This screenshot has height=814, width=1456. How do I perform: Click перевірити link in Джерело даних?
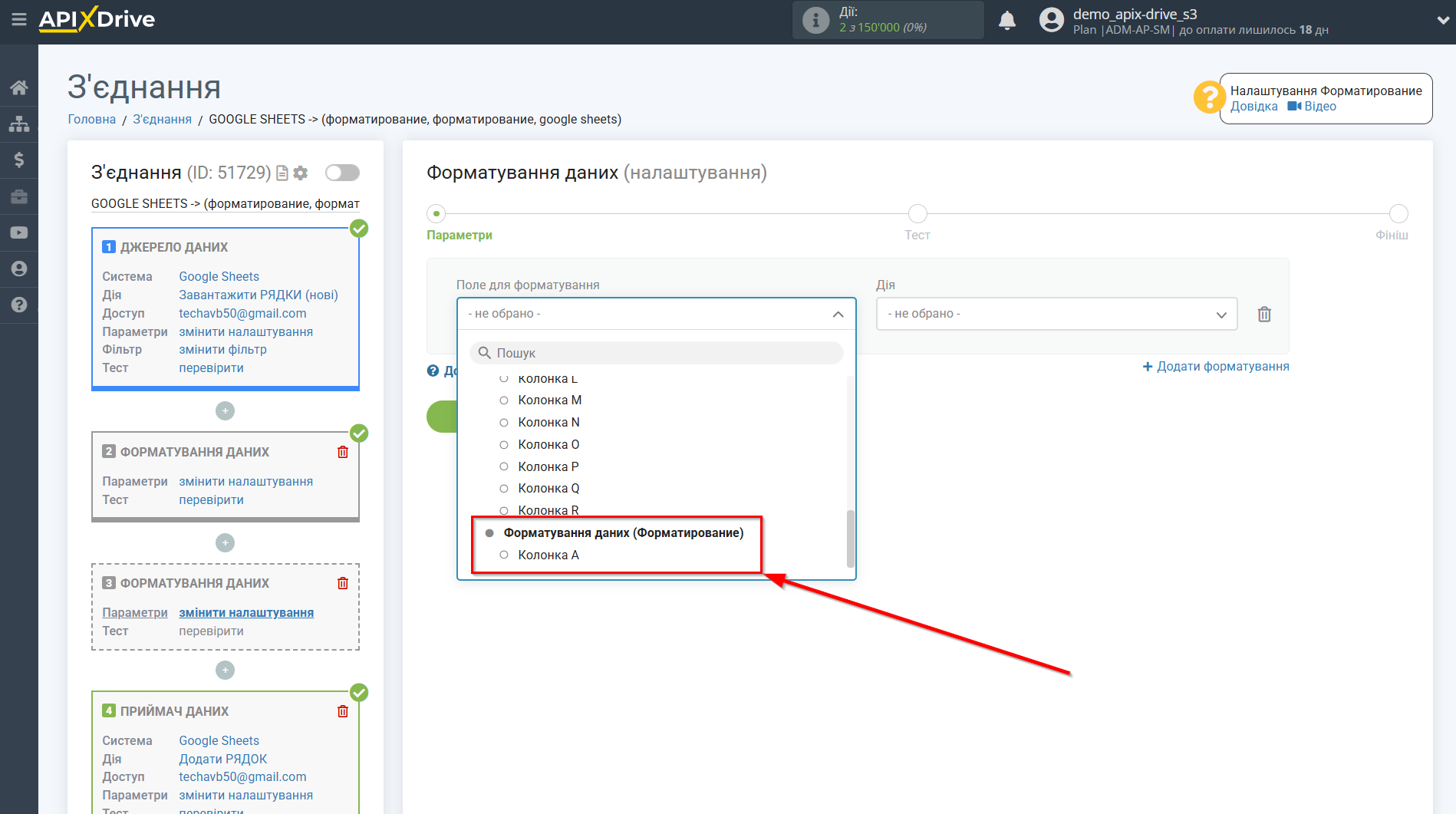click(x=211, y=367)
